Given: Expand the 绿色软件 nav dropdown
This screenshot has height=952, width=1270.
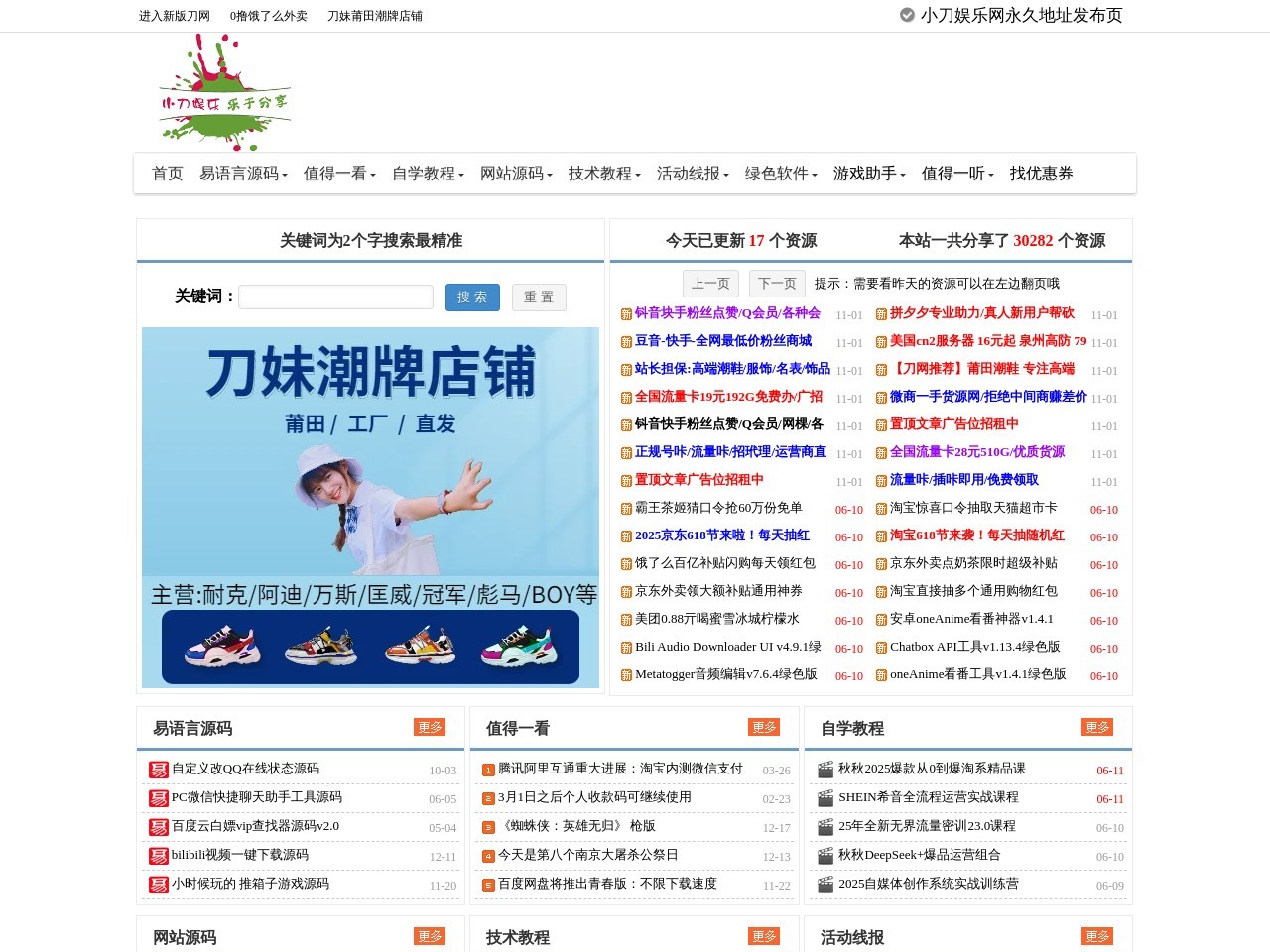Looking at the screenshot, I should tap(781, 174).
